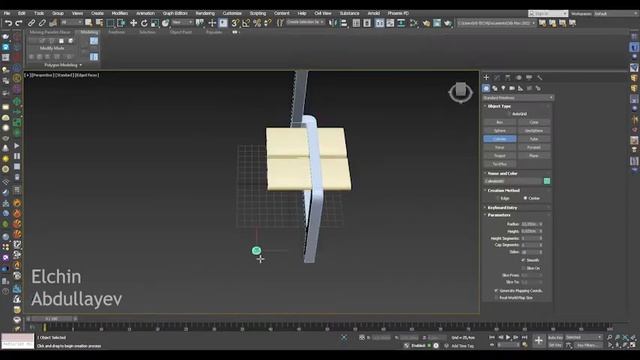Toggle the Window/Crossing selection icon

[121, 23]
